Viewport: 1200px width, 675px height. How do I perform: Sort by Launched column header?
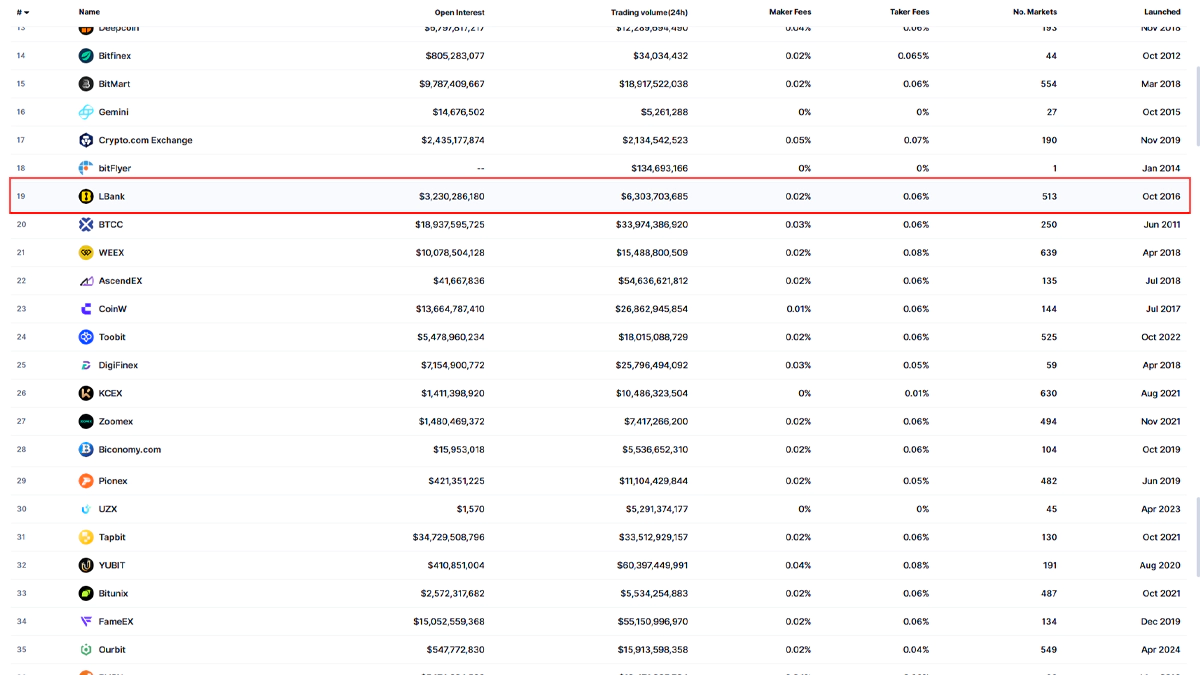coord(1162,12)
